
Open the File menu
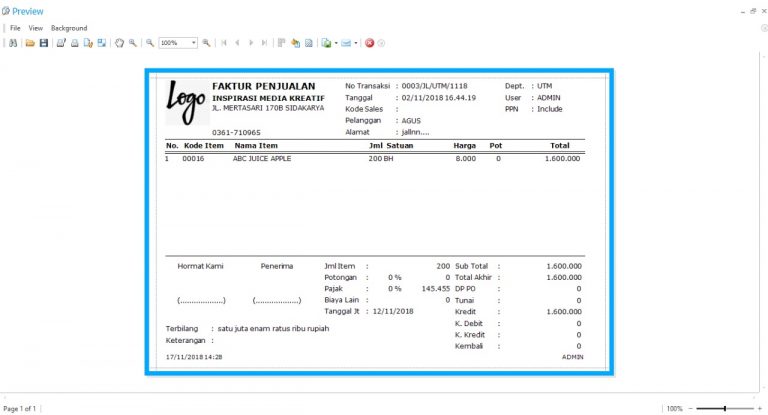tap(15, 28)
